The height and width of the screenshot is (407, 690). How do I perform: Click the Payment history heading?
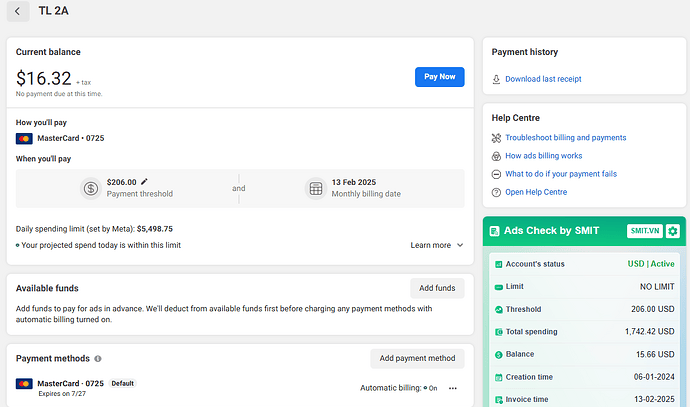(525, 52)
